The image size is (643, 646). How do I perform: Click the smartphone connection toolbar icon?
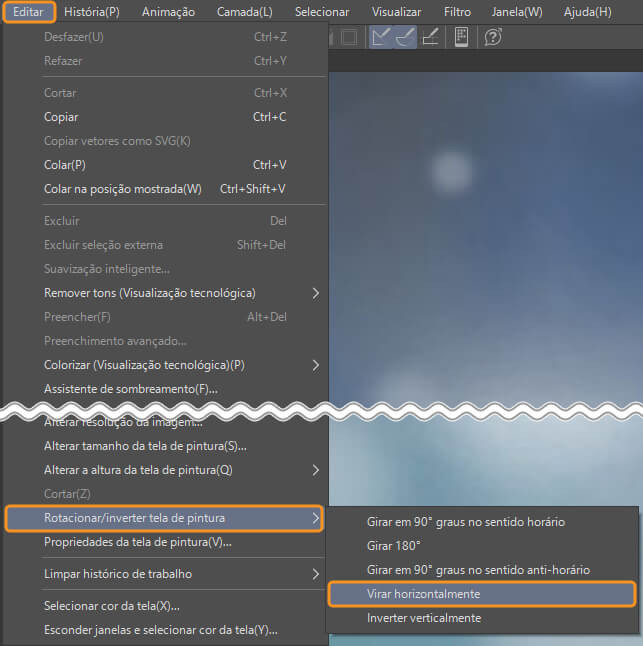[x=461, y=37]
